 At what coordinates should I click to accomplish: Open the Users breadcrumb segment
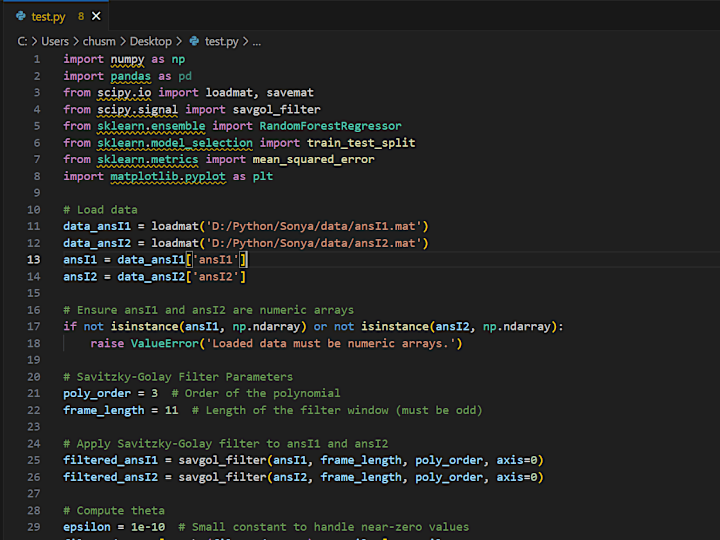click(x=55, y=41)
